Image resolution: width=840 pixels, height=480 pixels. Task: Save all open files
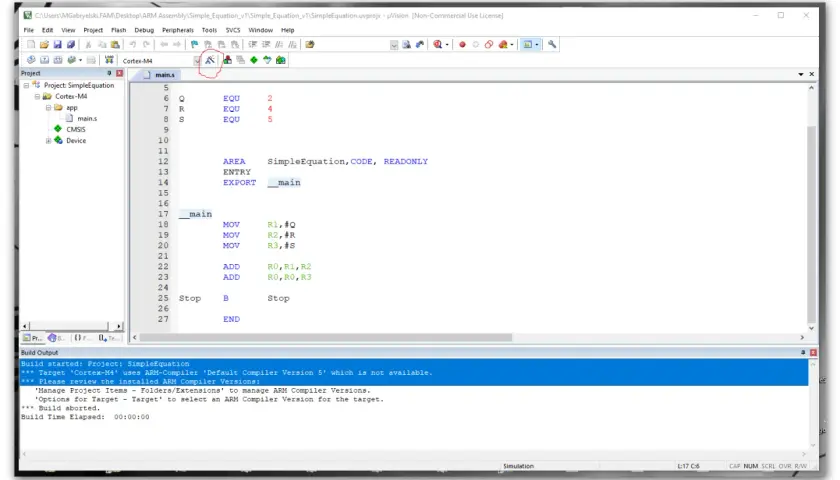[x=70, y=44]
